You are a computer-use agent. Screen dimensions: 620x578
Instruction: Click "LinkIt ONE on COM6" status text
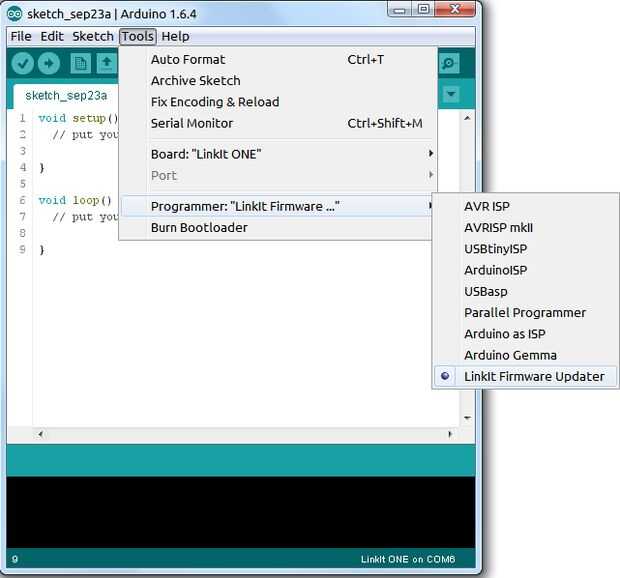tap(408, 559)
